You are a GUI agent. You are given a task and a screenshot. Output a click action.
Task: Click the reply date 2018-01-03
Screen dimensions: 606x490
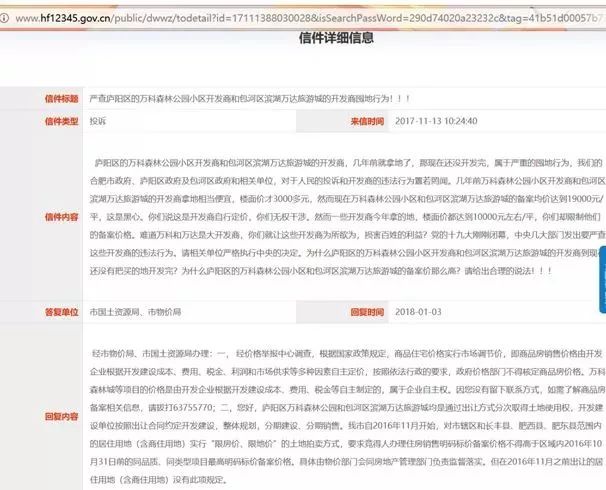tap(418, 312)
